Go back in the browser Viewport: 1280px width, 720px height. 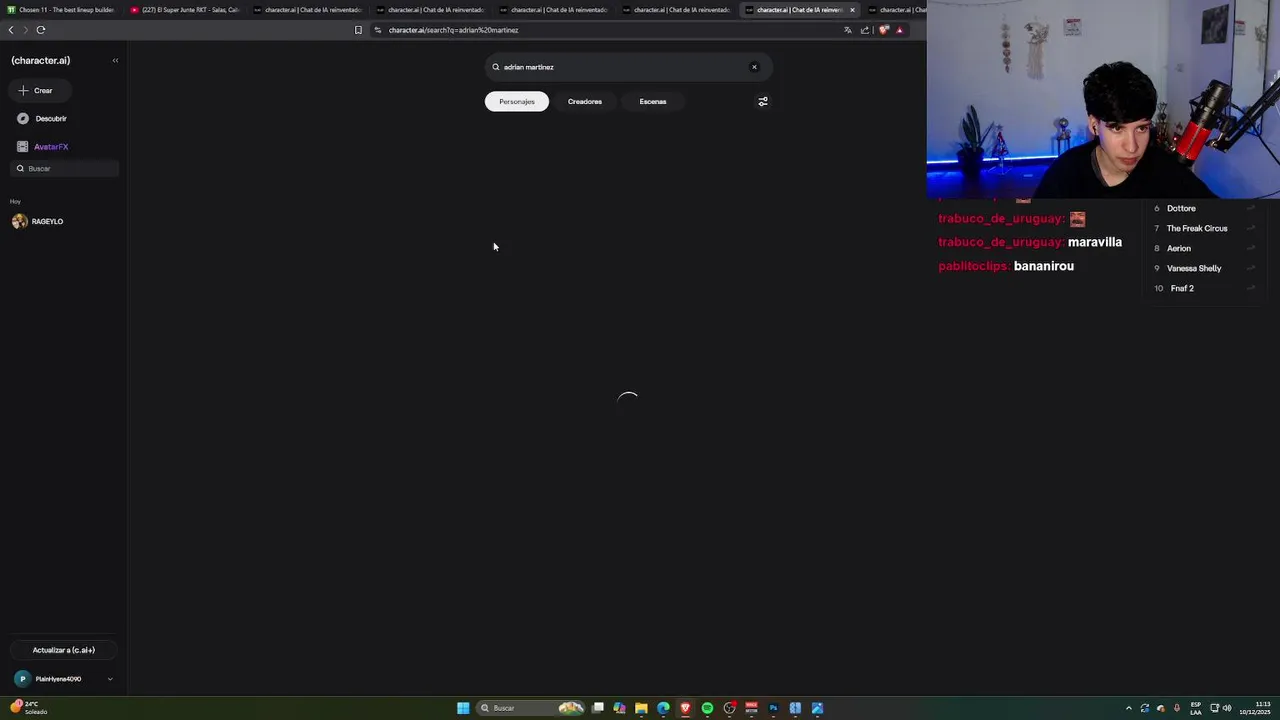[x=11, y=30]
